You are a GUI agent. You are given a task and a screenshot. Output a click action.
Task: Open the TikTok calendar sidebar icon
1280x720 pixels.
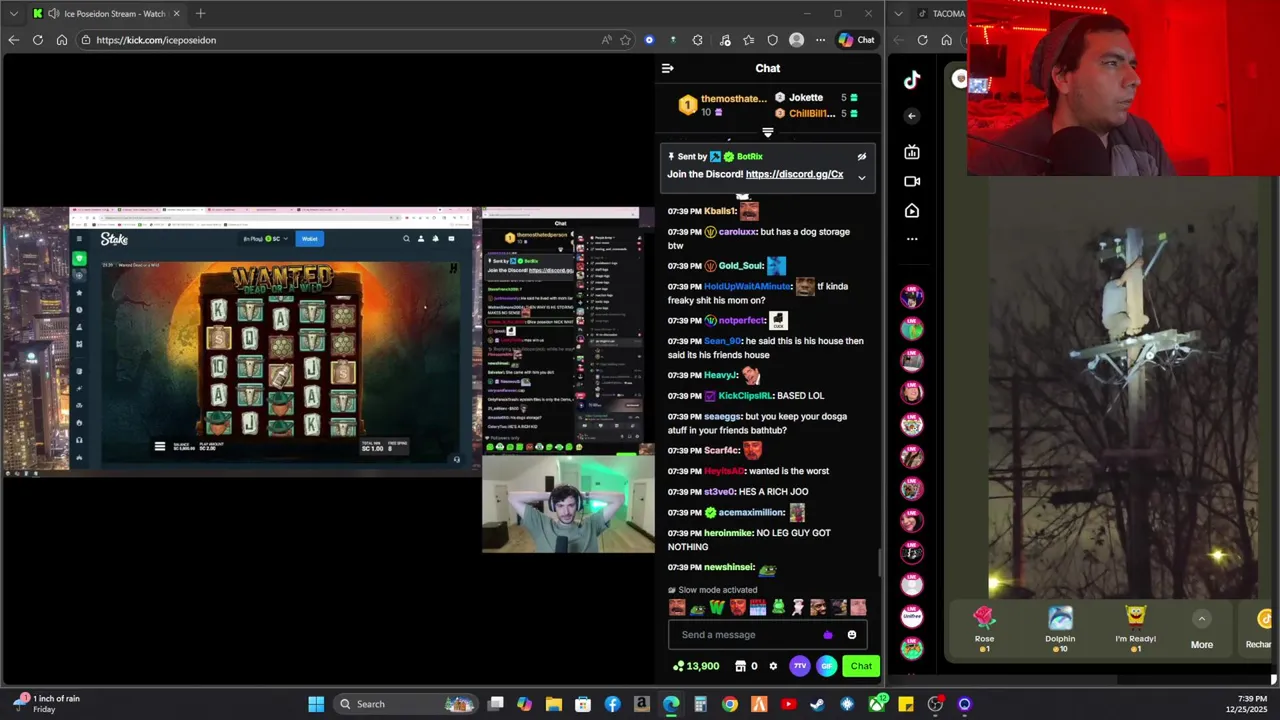[912, 152]
